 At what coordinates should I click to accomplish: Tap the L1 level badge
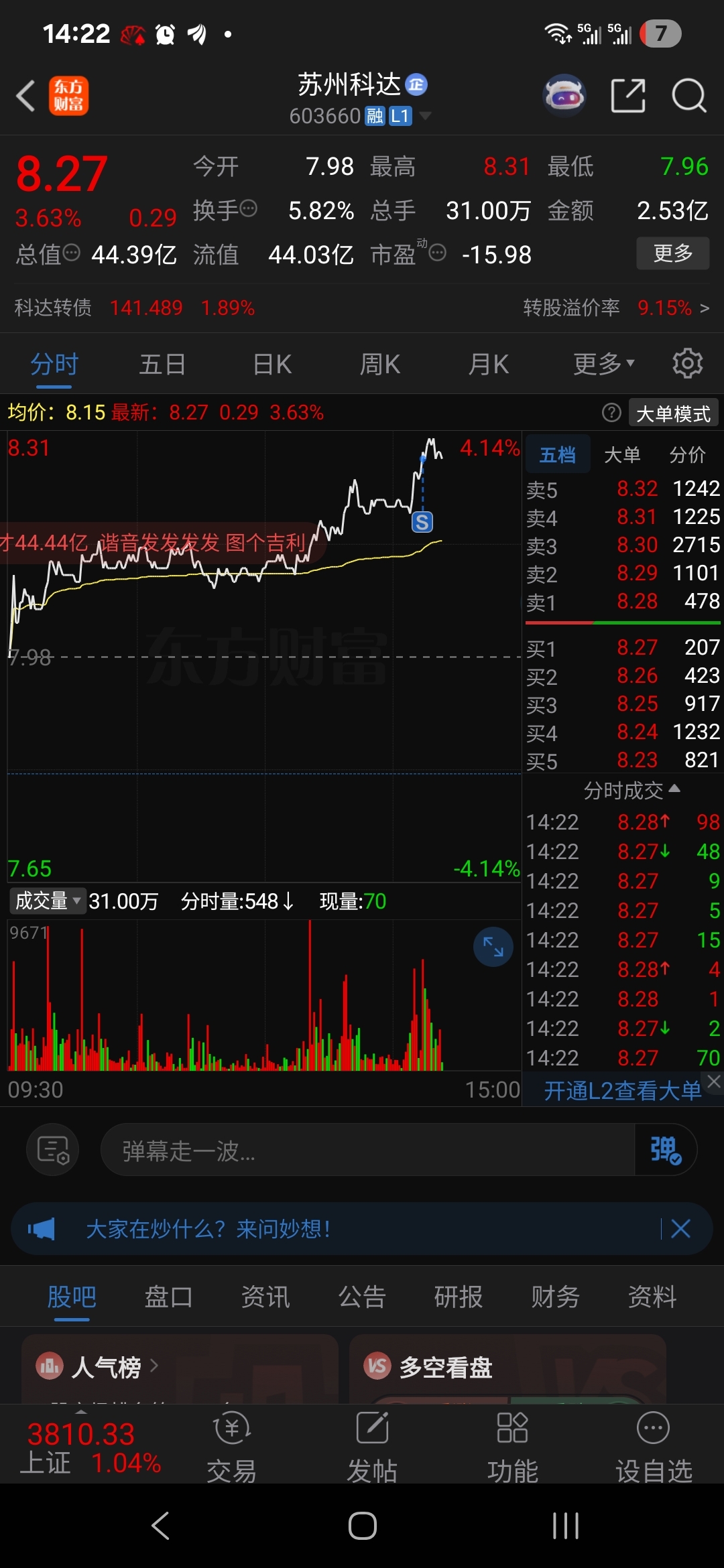point(400,116)
